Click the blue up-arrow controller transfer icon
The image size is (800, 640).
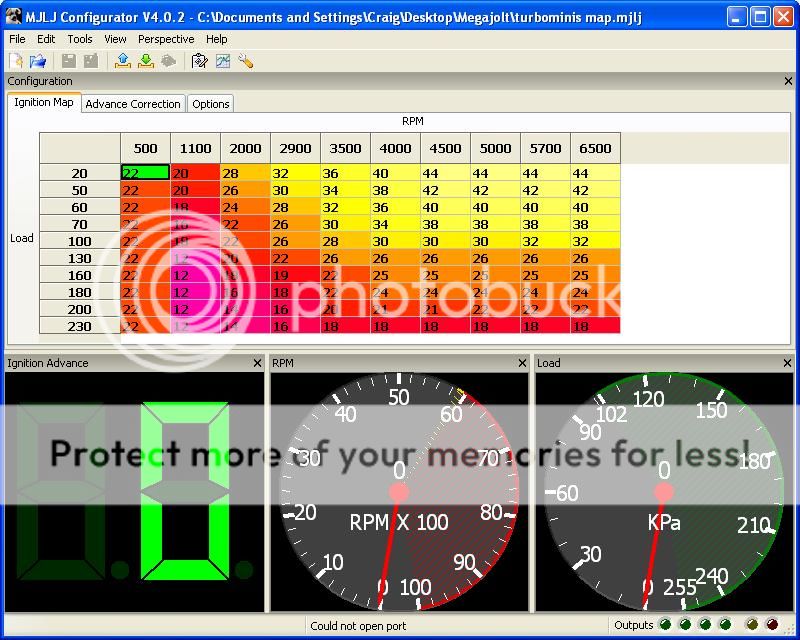pyautogui.click(x=123, y=61)
